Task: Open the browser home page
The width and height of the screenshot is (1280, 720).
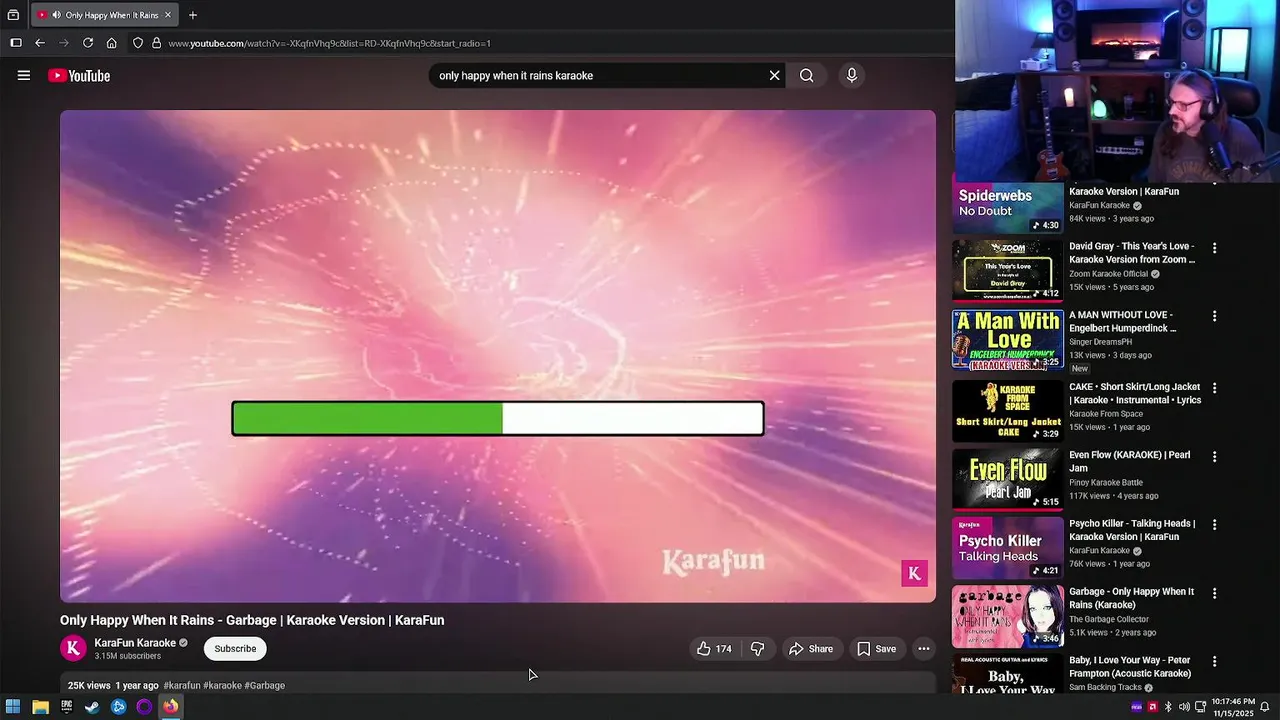Action: coord(112,43)
